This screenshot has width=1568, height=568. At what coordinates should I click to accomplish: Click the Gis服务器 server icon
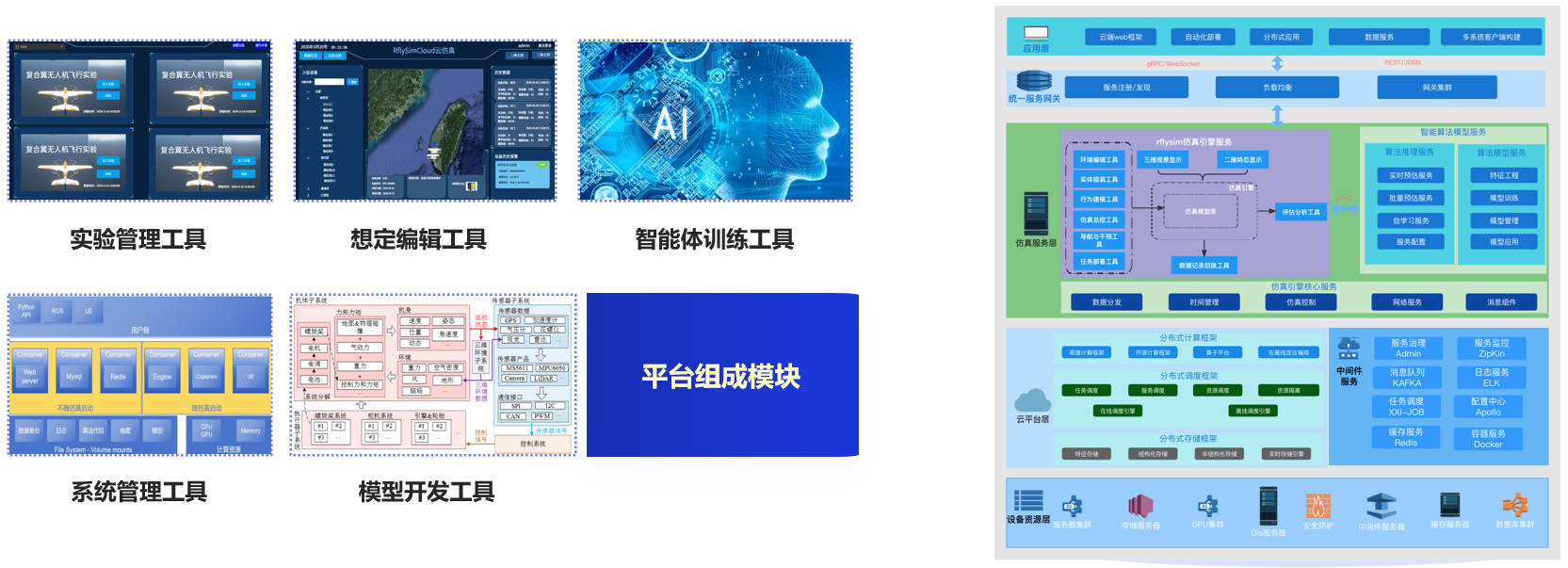click(1269, 506)
